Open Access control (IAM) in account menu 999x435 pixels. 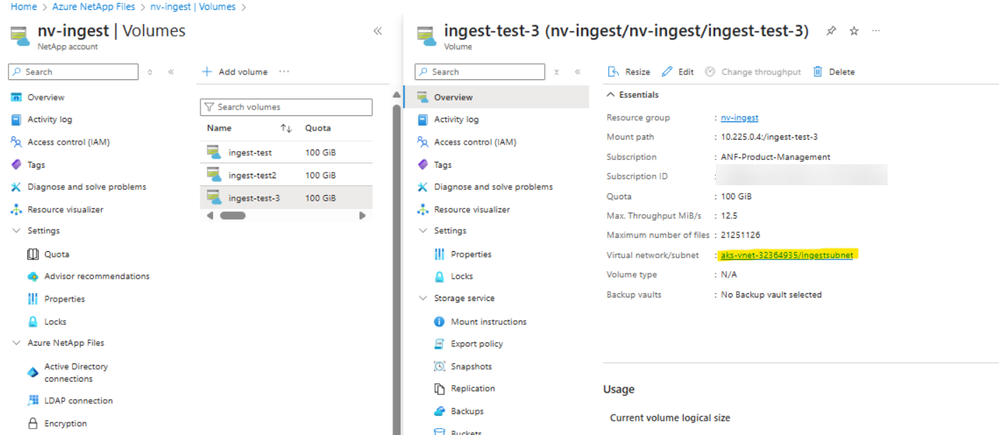[x=68, y=142]
